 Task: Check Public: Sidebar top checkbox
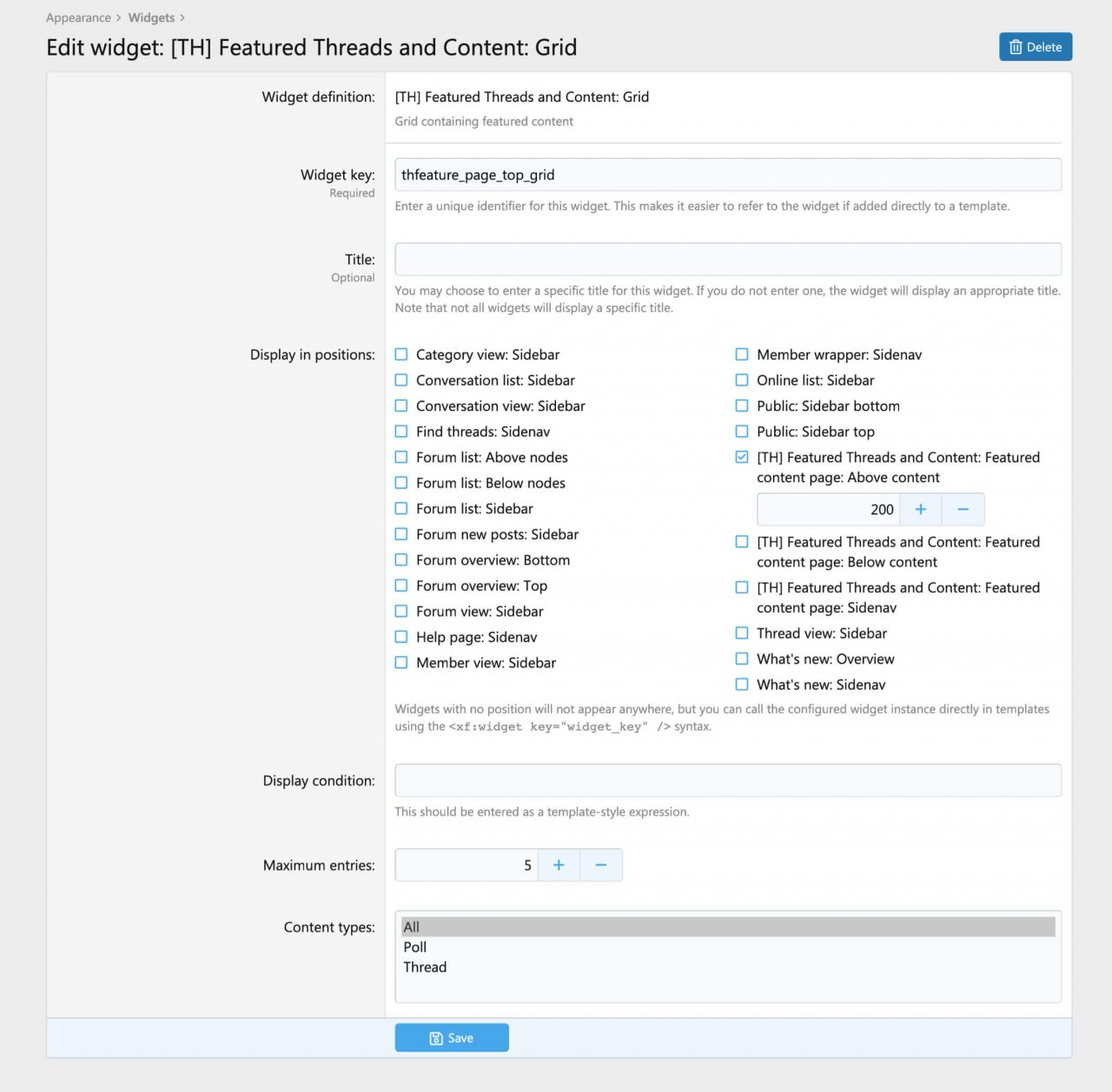click(x=742, y=432)
